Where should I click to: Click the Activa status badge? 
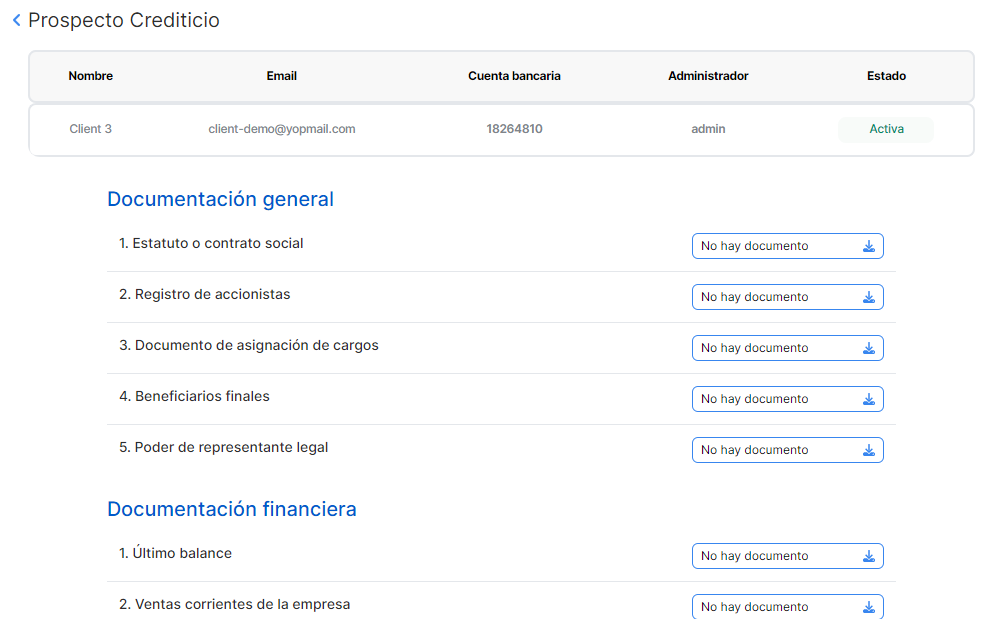pyautogui.click(x=885, y=129)
